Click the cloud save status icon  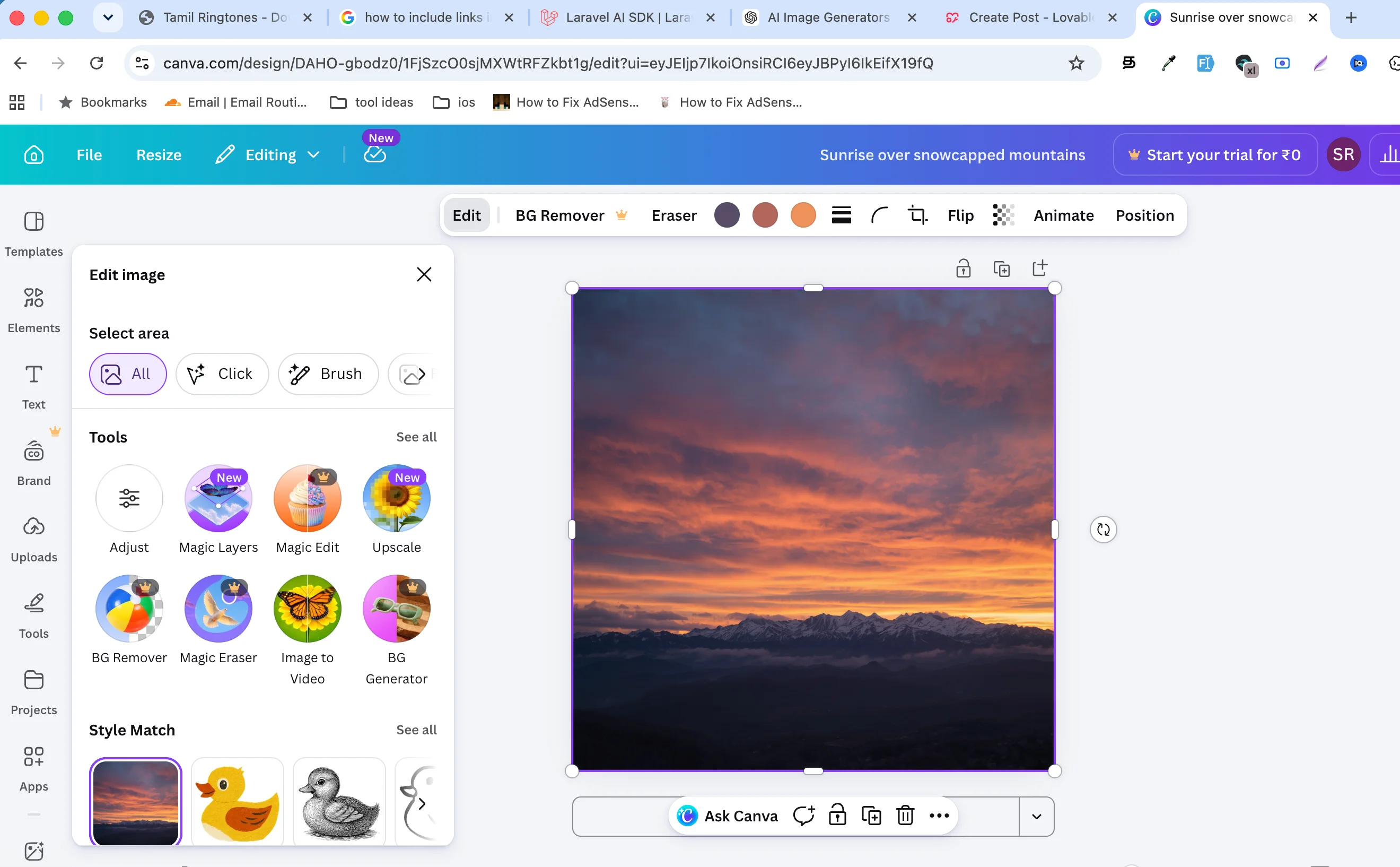375,155
